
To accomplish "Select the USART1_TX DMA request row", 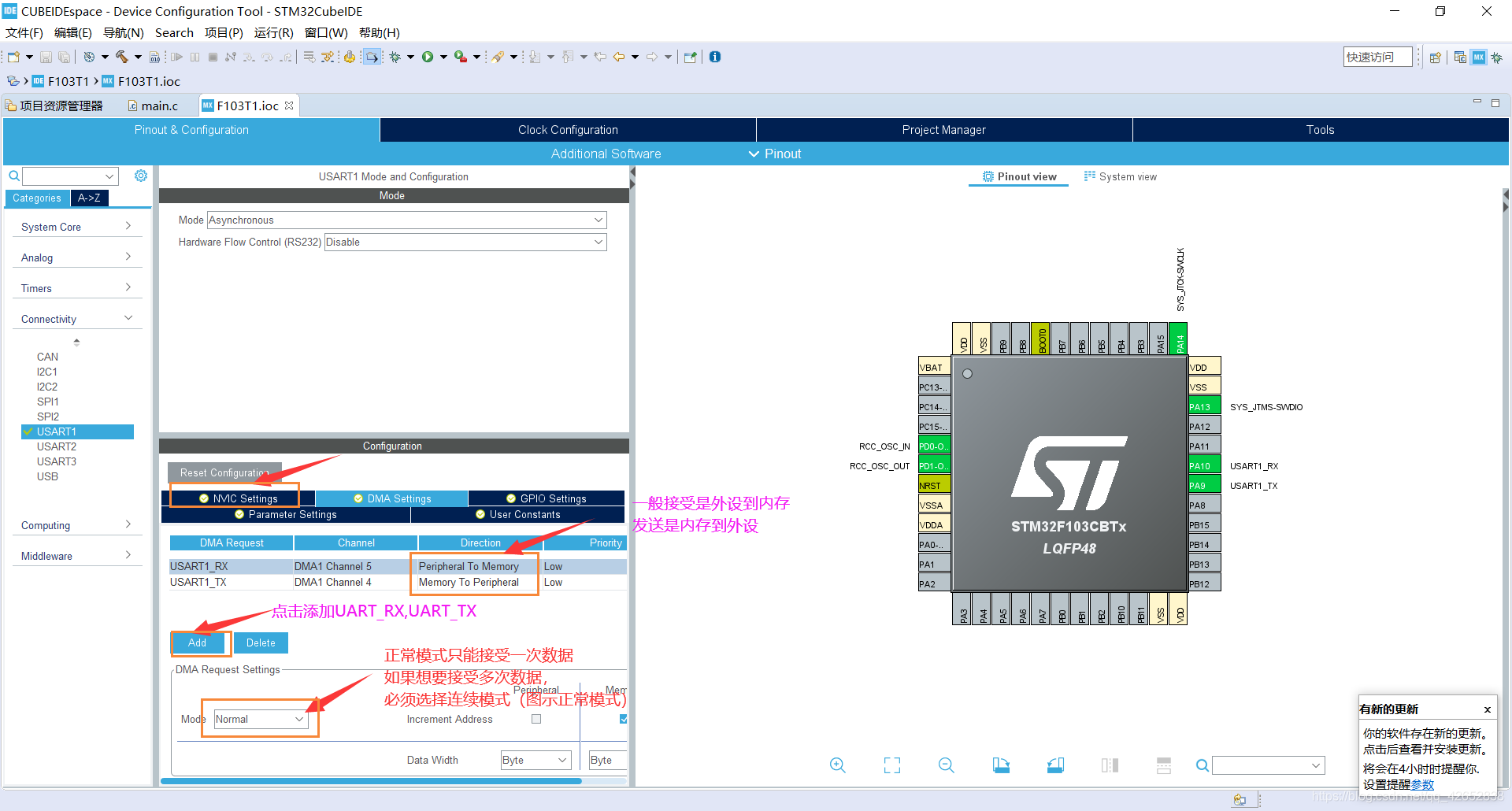I will coord(398,582).
